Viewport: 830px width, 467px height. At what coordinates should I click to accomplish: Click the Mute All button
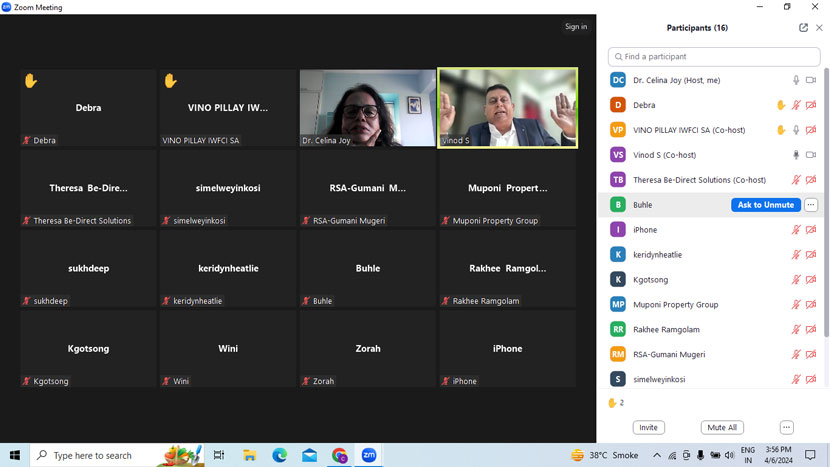(721, 427)
